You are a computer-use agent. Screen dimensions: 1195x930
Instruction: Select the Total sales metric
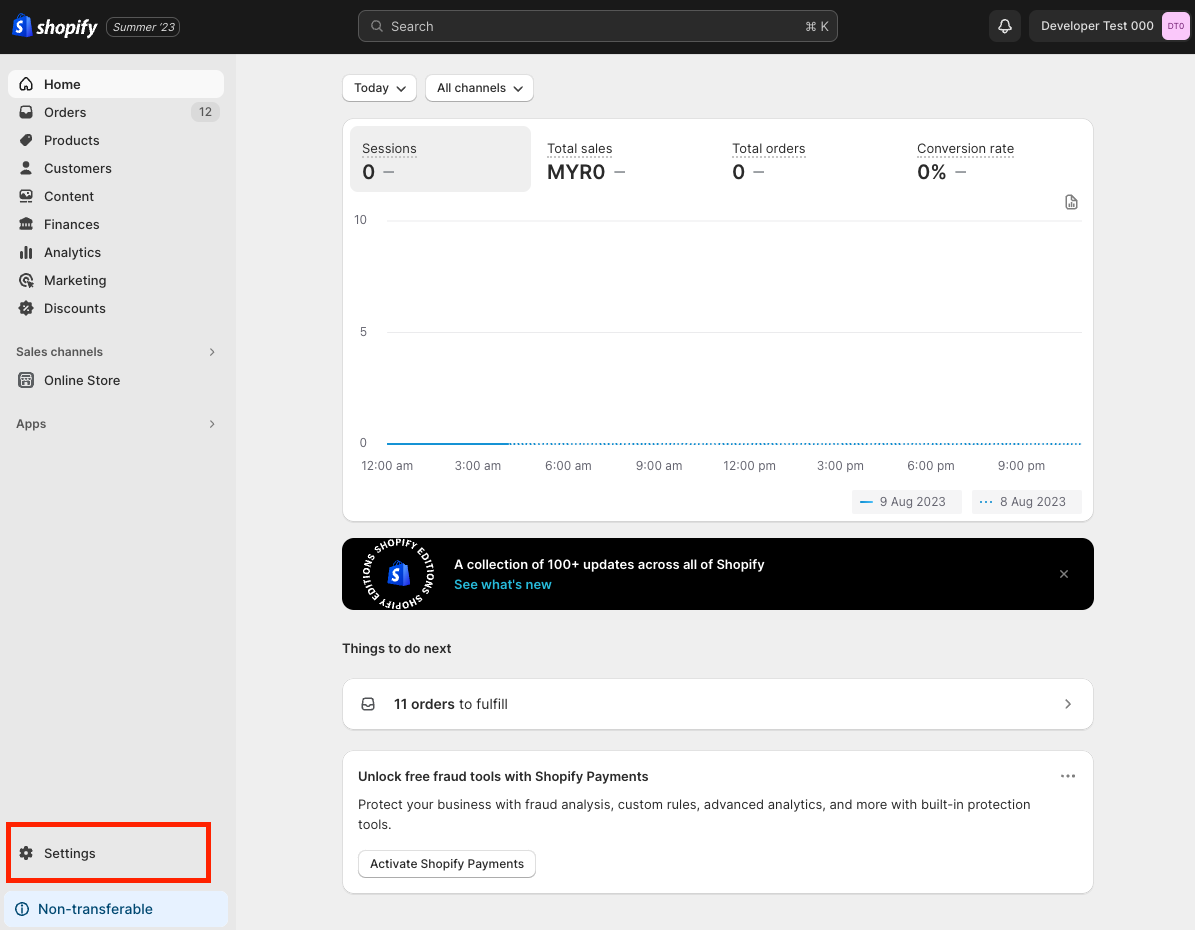pos(580,160)
